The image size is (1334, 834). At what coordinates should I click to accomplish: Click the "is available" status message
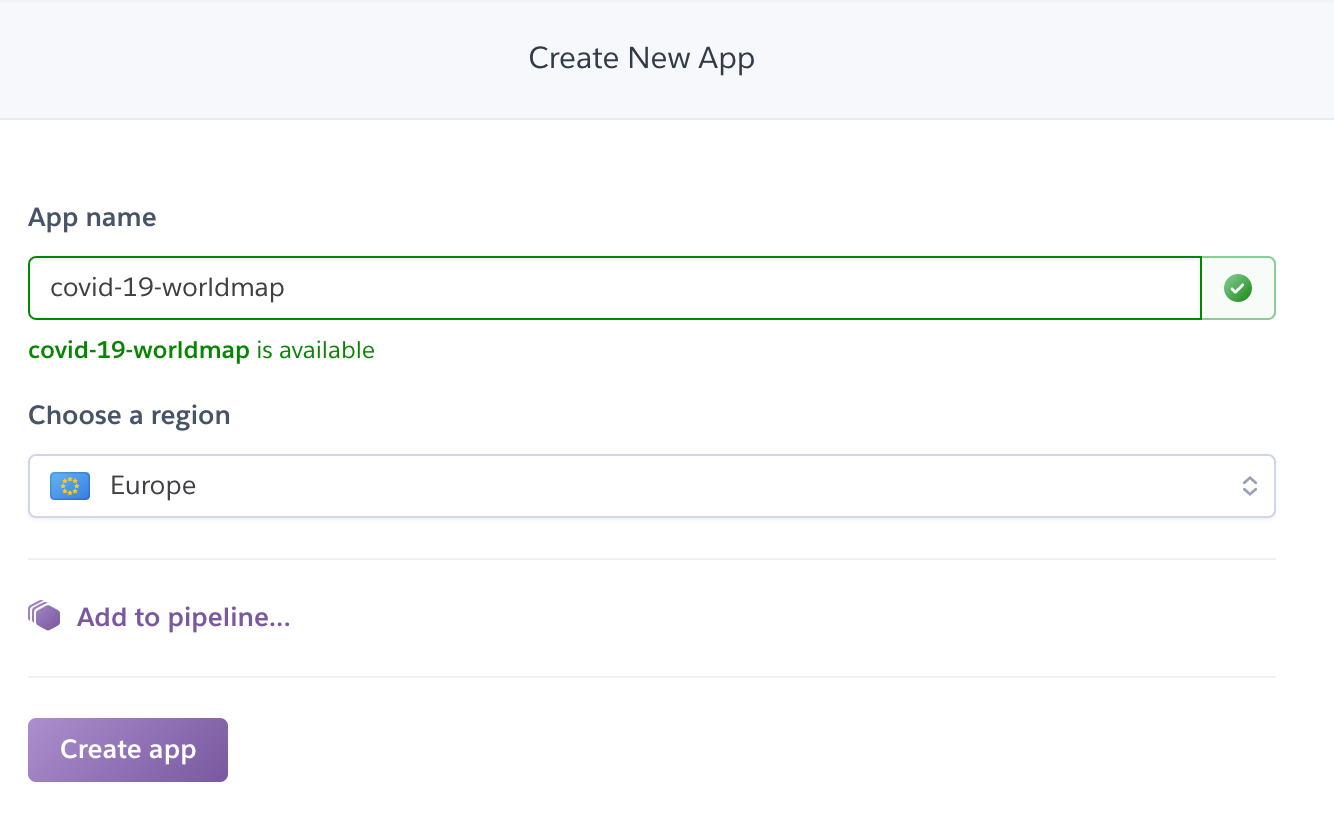pos(315,350)
